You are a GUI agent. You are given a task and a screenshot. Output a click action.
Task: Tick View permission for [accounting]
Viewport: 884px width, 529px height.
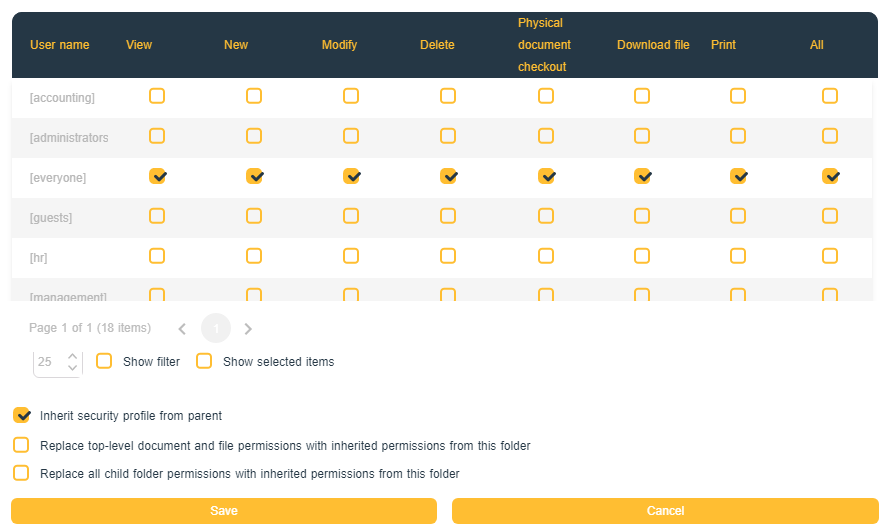(157, 96)
